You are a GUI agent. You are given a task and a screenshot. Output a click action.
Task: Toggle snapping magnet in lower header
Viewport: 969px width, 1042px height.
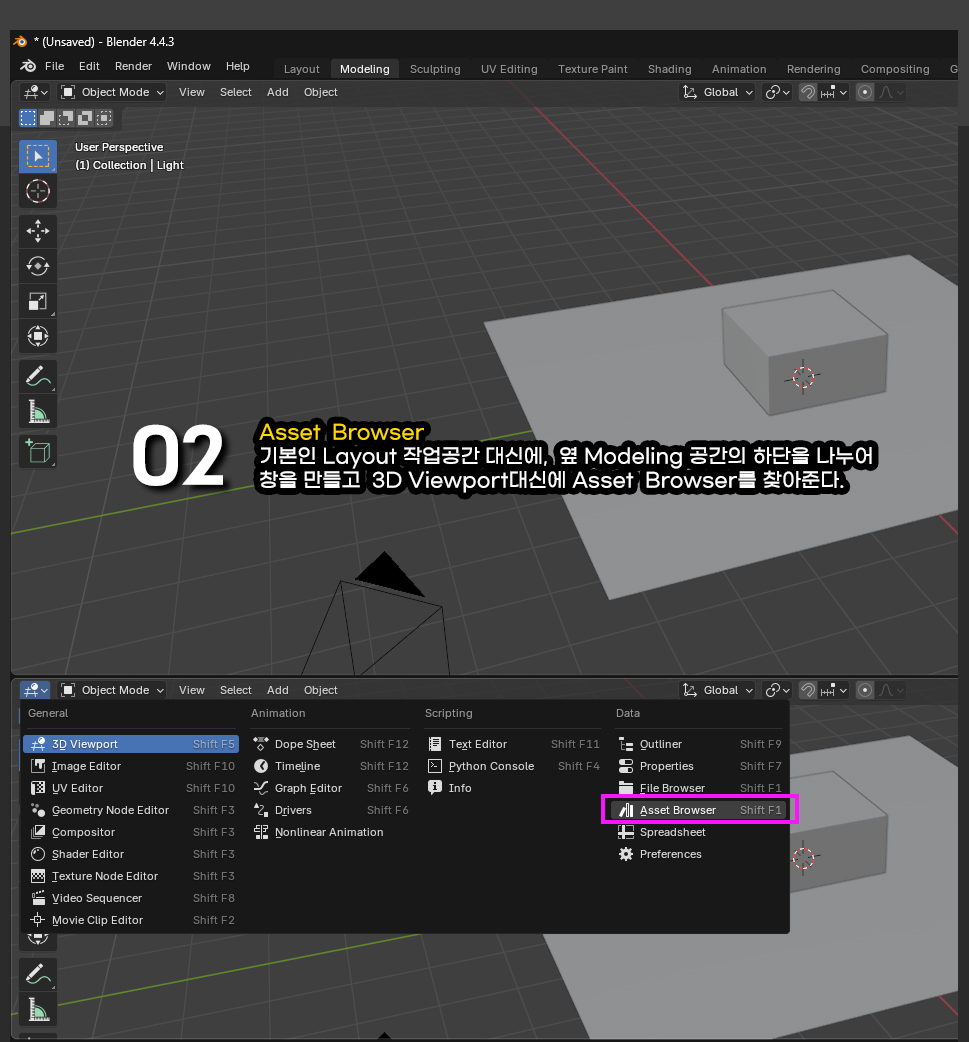[808, 690]
